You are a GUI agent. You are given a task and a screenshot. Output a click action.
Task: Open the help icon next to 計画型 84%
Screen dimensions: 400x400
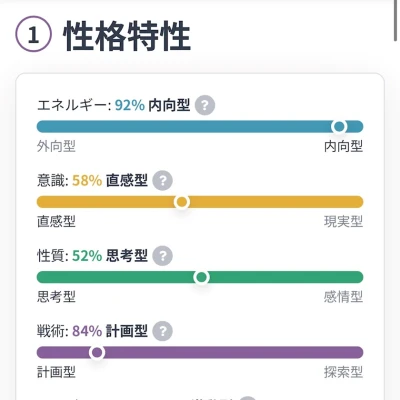click(163, 331)
